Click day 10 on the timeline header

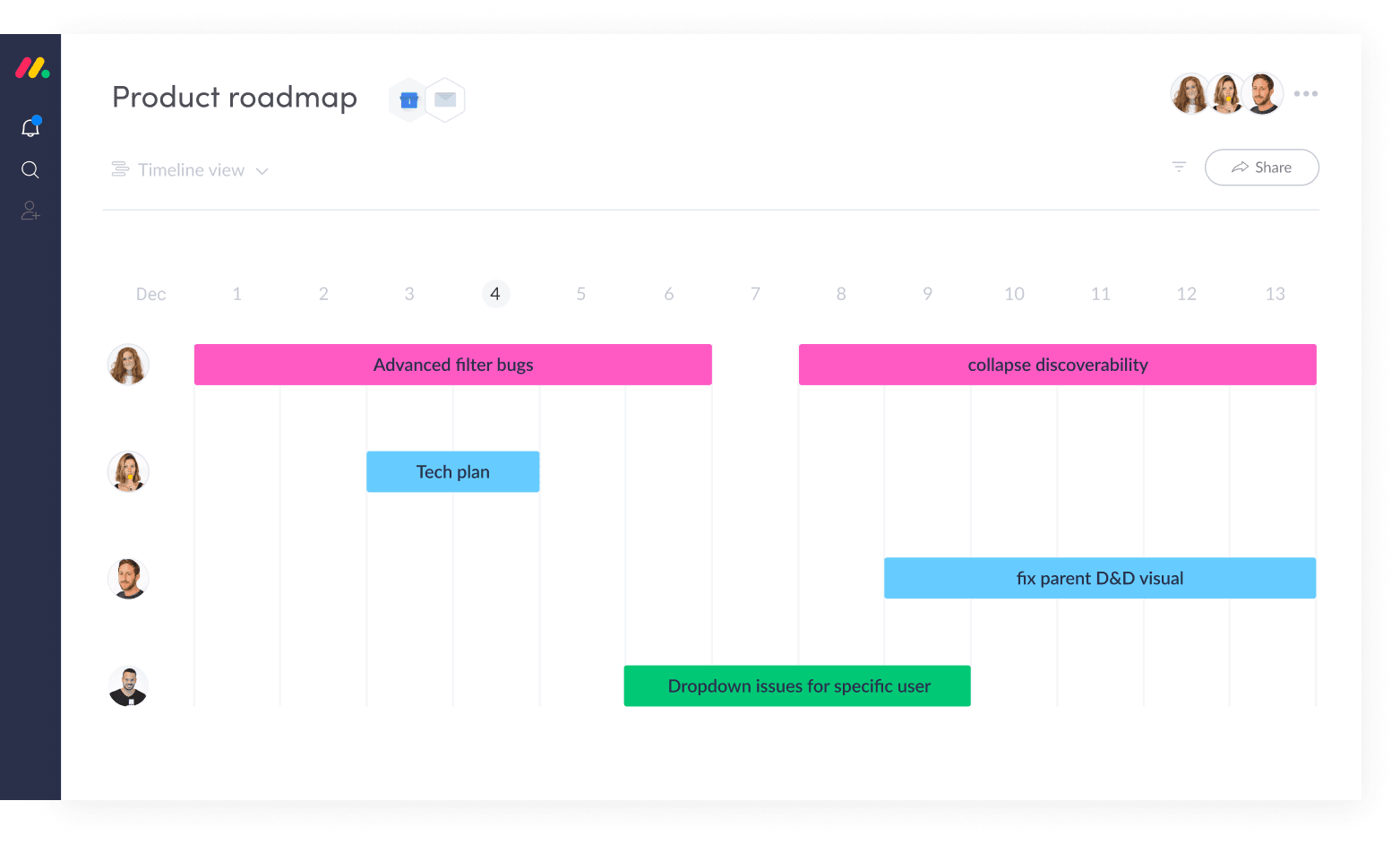[1014, 294]
